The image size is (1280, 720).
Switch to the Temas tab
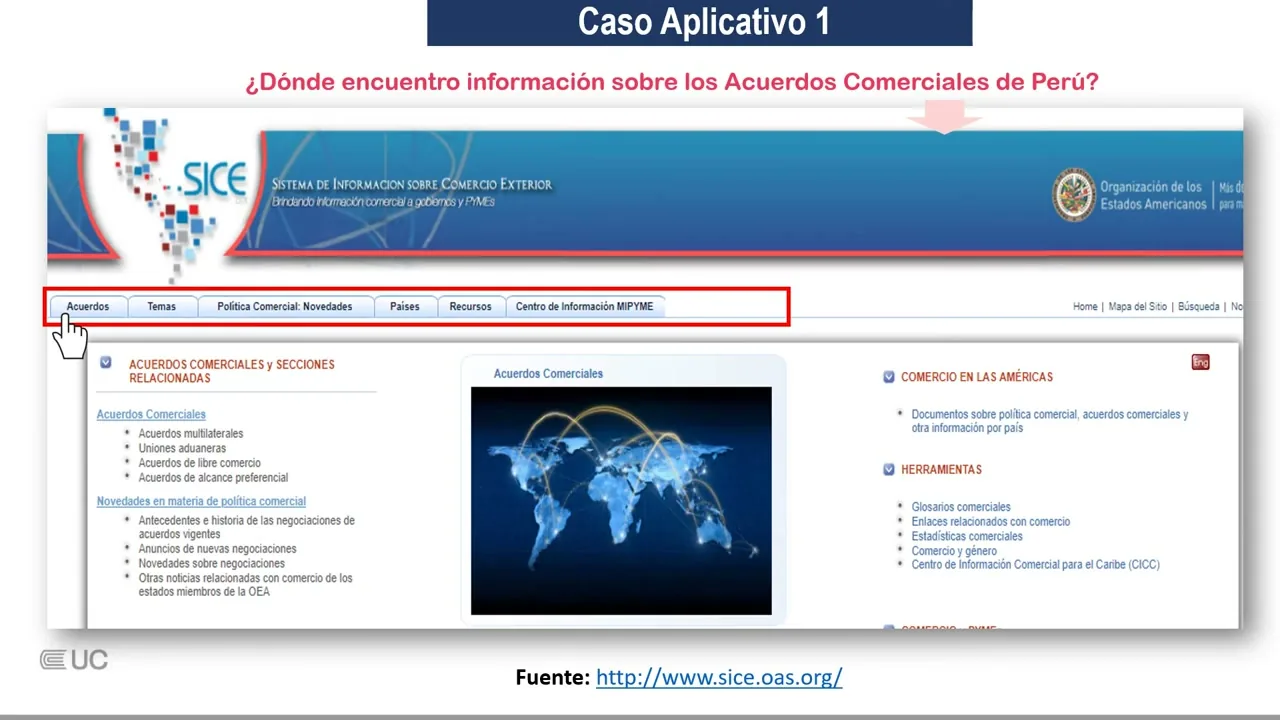pyautogui.click(x=162, y=306)
